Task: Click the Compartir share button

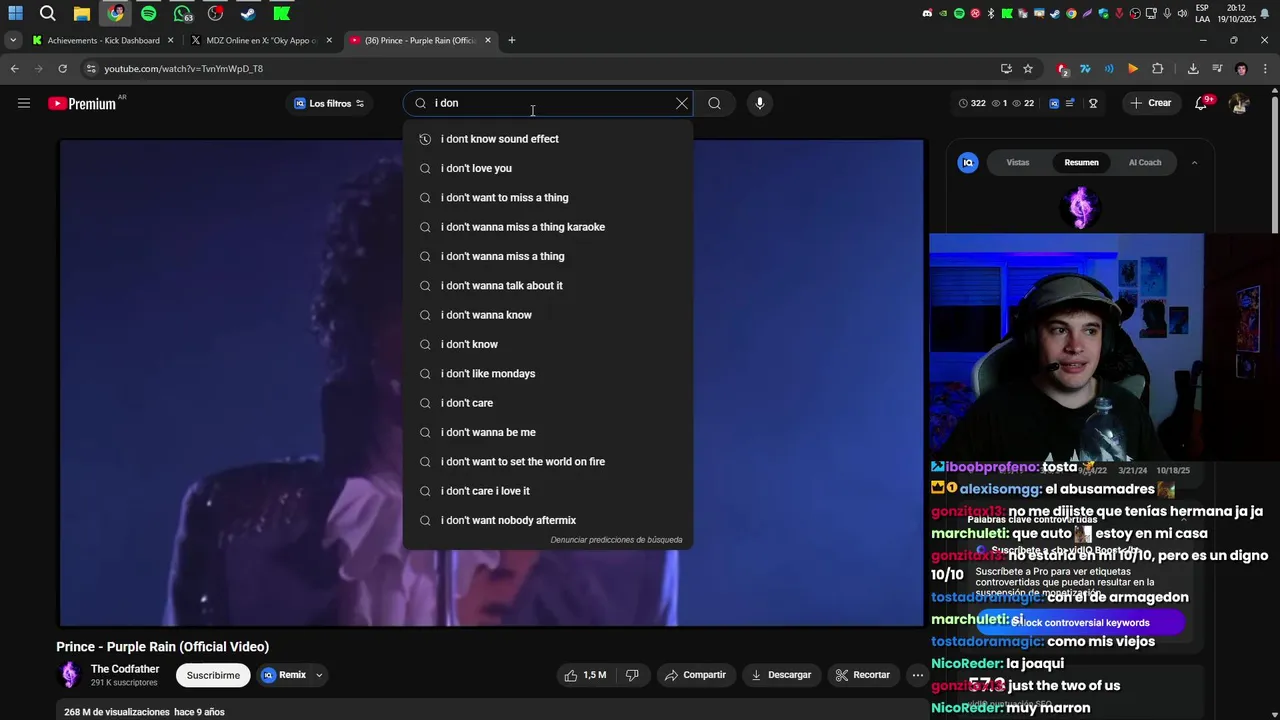Action: pyautogui.click(x=695, y=675)
